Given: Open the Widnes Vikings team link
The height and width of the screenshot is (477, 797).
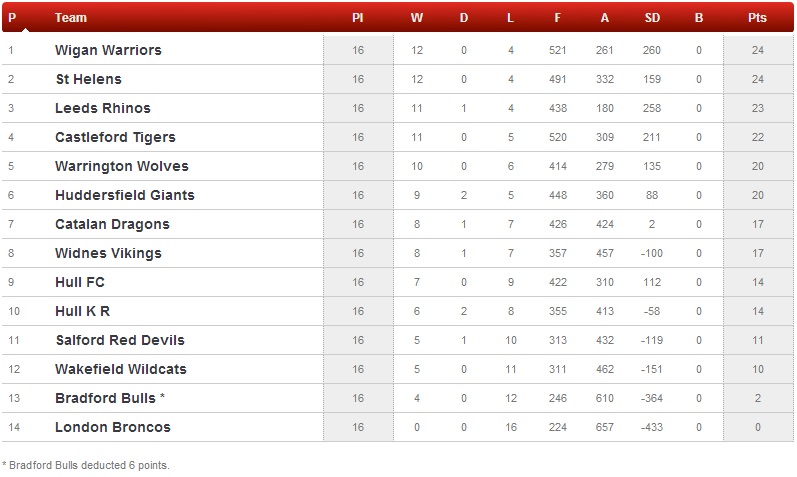Looking at the screenshot, I should click(x=107, y=253).
